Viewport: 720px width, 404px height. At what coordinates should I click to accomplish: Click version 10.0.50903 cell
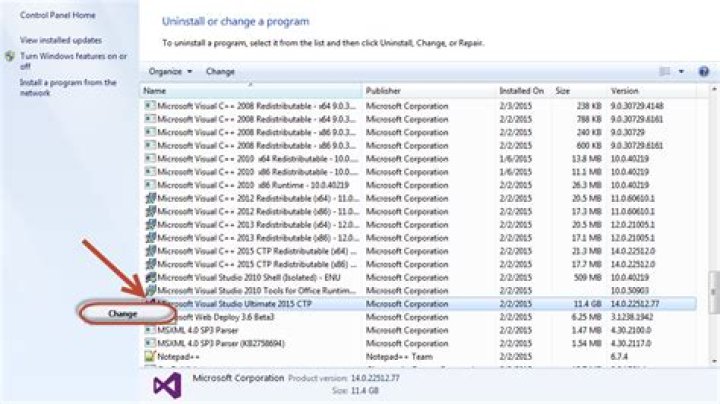pos(630,290)
